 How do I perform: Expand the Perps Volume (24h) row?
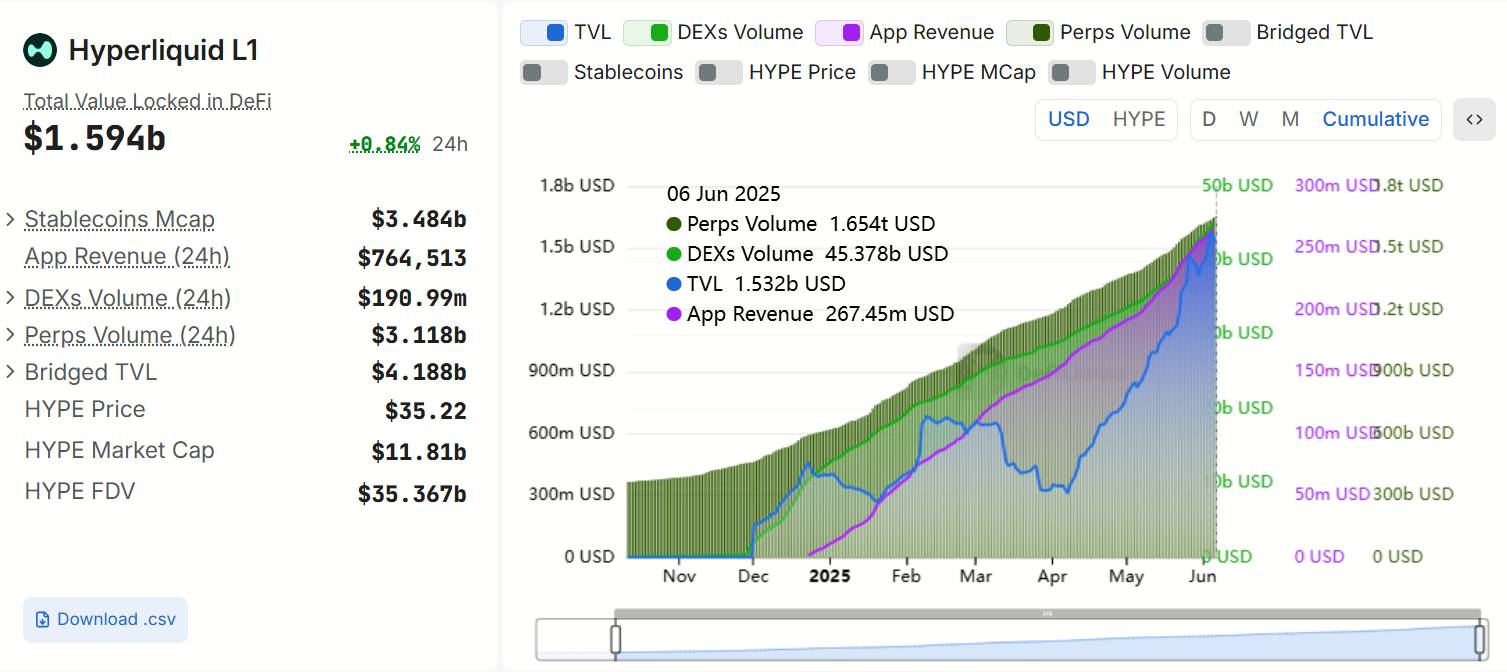(11, 335)
